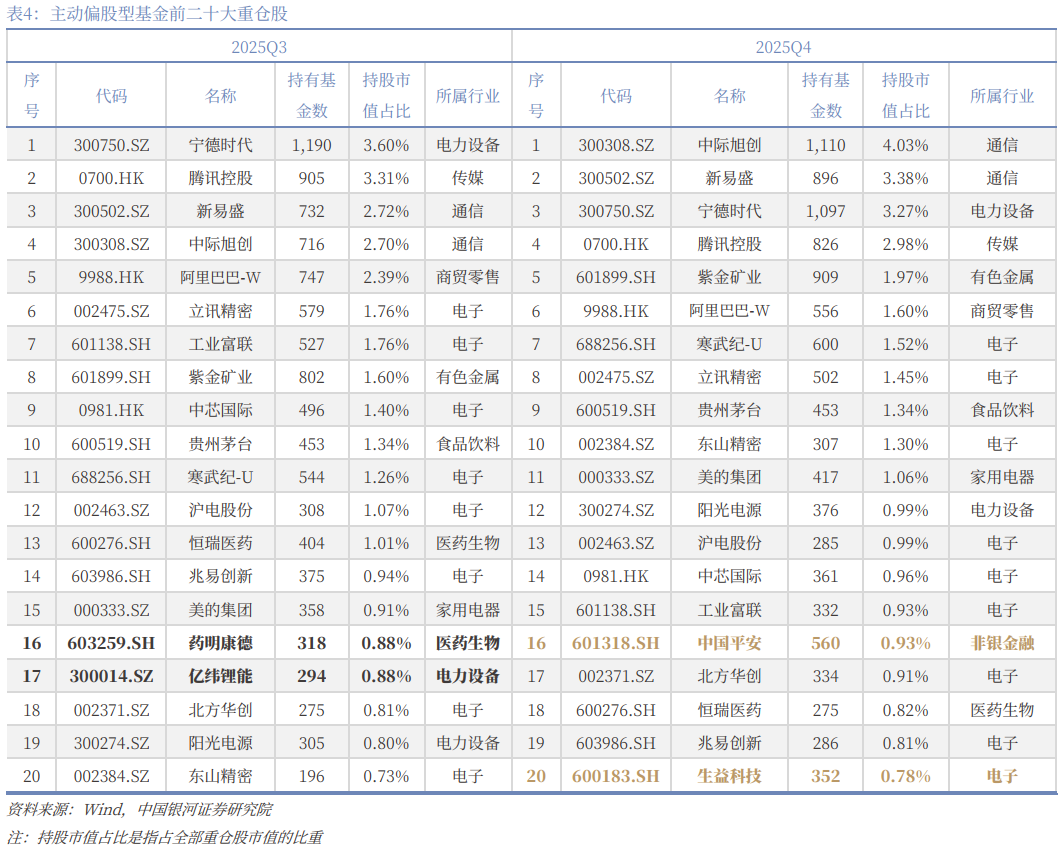Viewport: 1064px width, 847px height.
Task: Click the 1,110 fund count cell
Action: click(825, 145)
